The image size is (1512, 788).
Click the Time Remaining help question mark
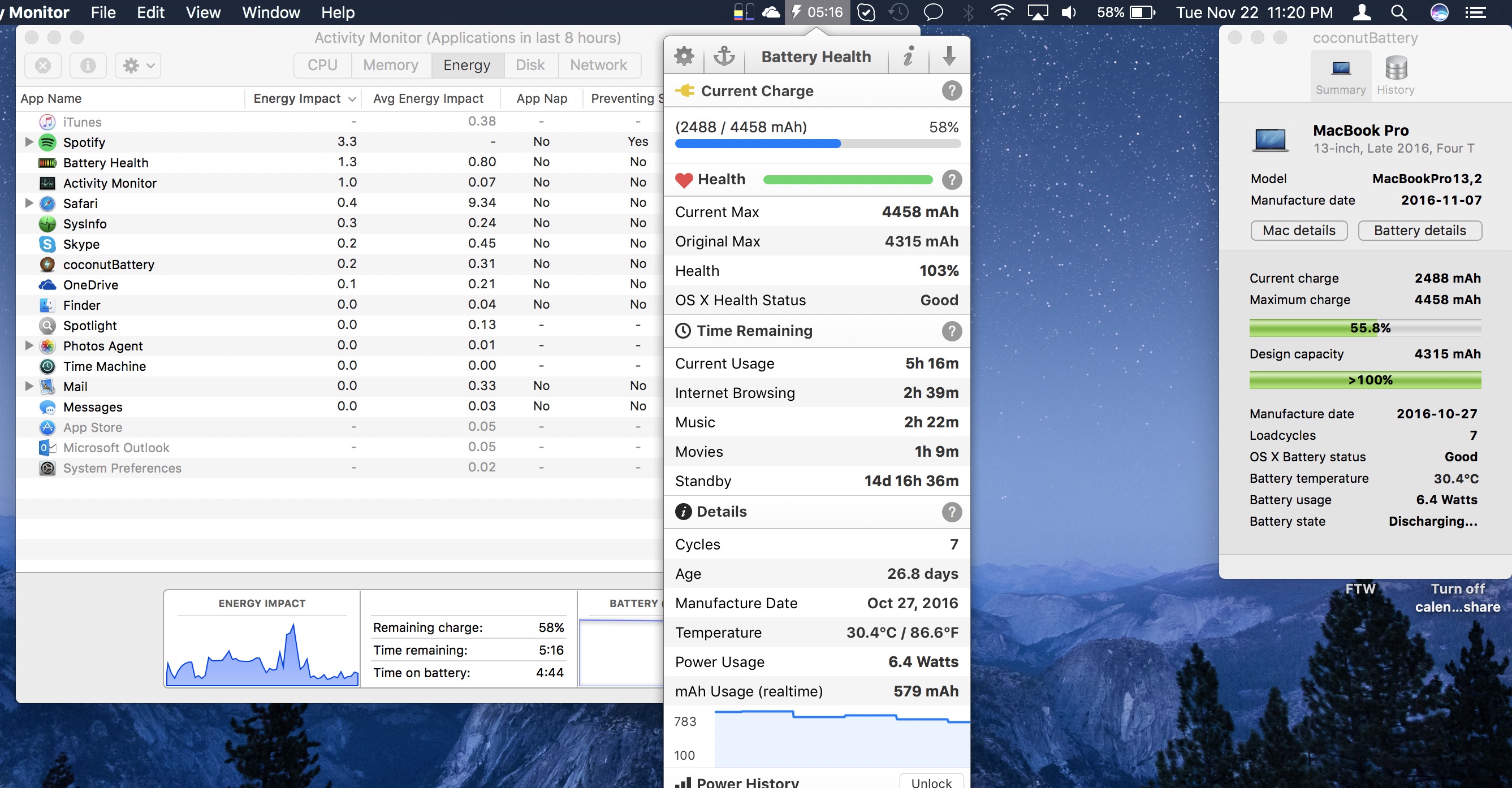coord(952,331)
